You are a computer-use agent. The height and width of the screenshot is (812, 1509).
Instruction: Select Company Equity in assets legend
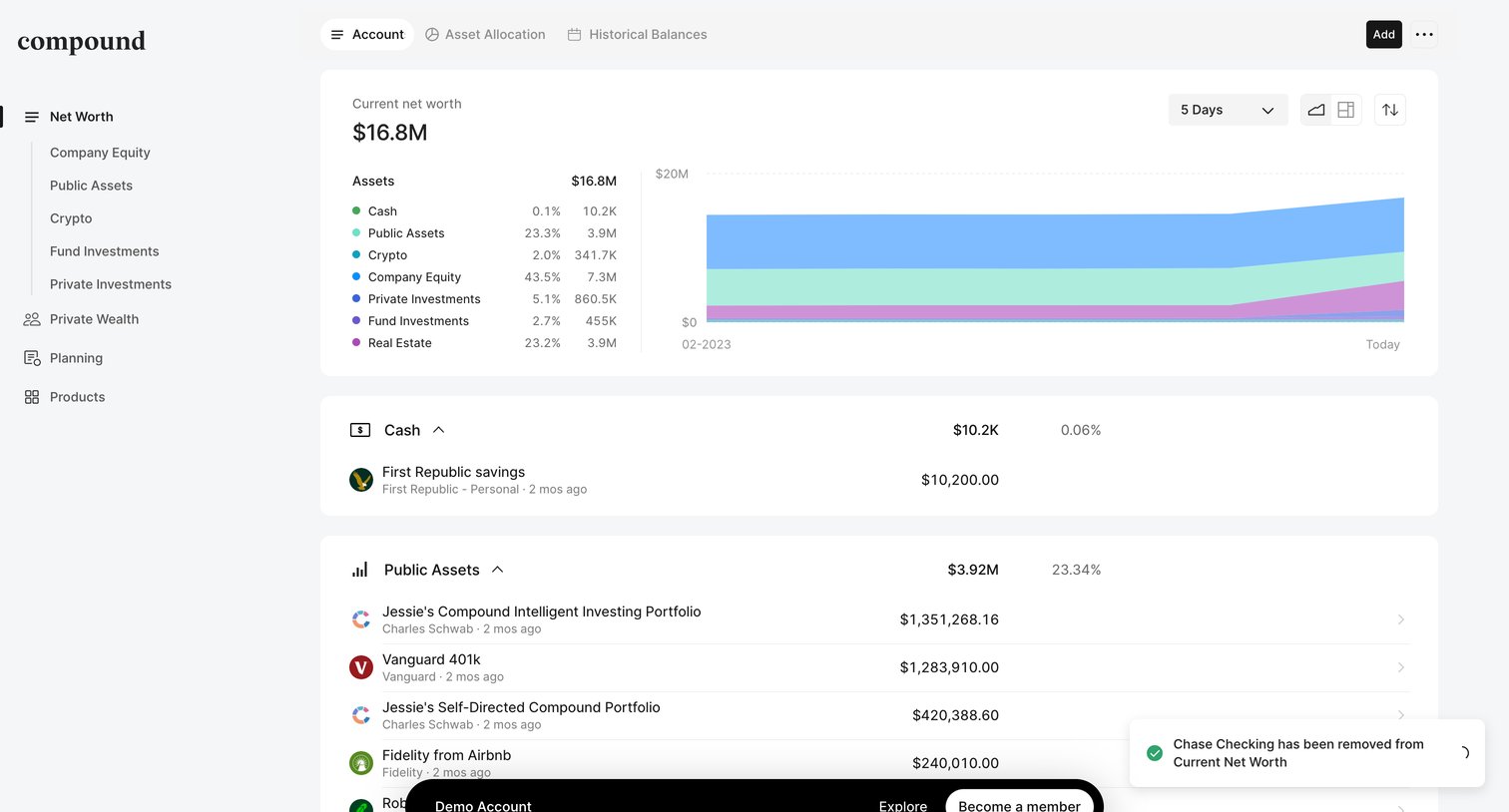tap(484, 277)
